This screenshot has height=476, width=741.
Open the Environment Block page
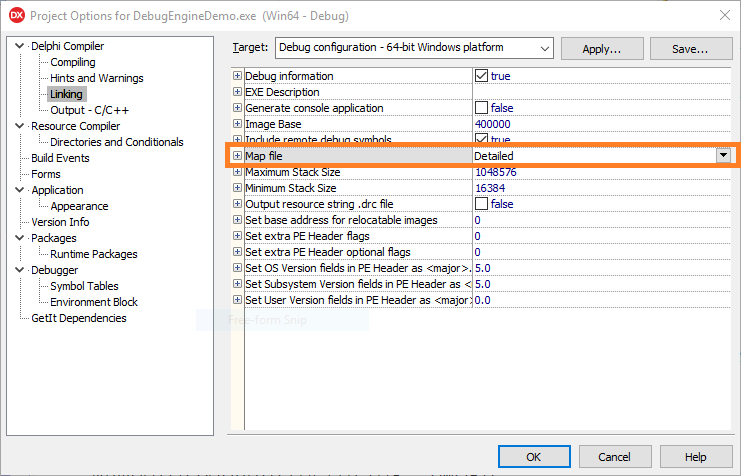click(x=94, y=302)
